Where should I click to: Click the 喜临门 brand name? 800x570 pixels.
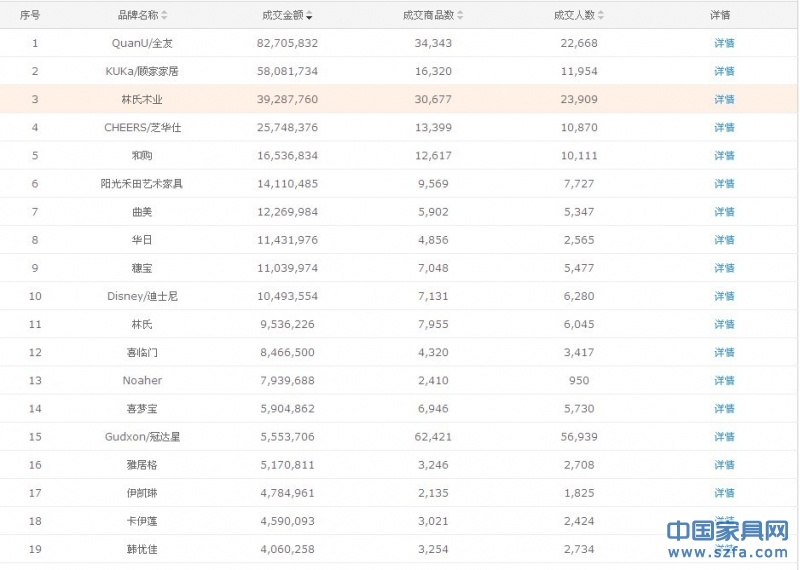pyautogui.click(x=142, y=352)
